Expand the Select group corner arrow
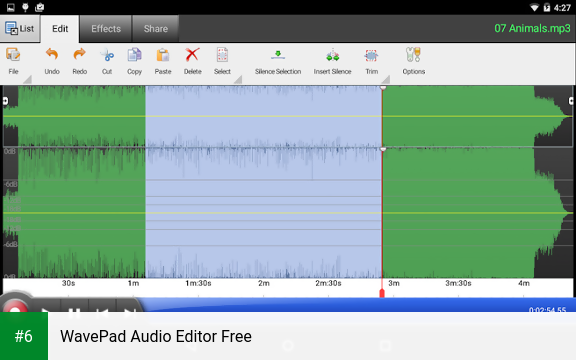The width and height of the screenshot is (576, 360). (238, 79)
